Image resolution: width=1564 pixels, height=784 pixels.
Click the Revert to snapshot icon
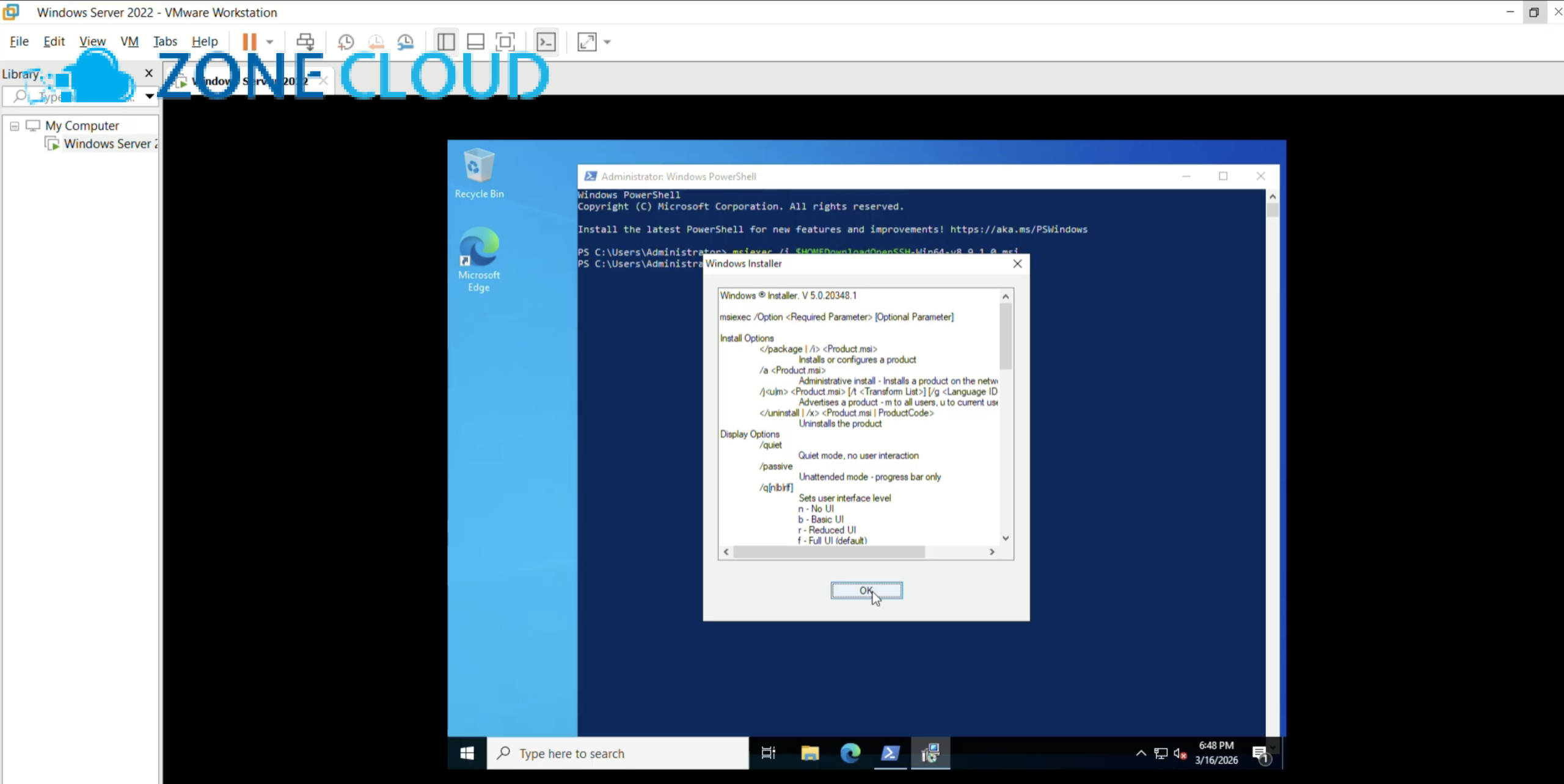point(376,42)
